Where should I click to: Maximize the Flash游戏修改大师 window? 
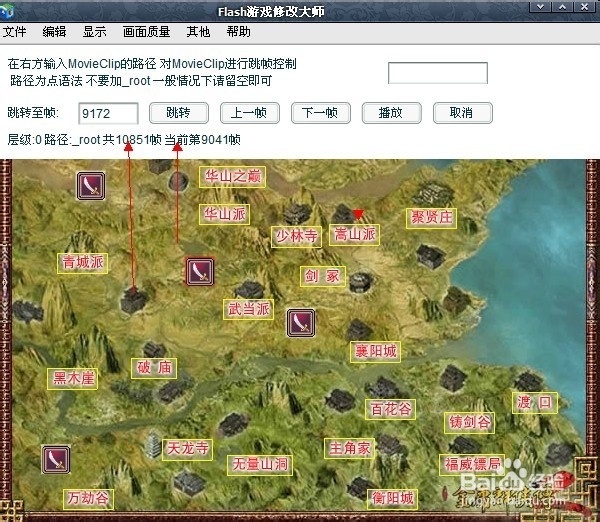(562, 7)
